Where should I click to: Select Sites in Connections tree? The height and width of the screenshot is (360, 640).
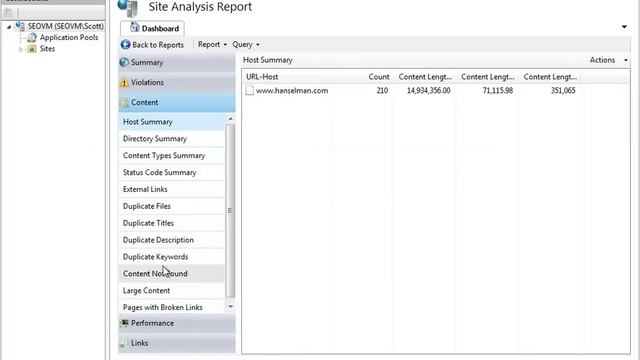(x=47, y=49)
